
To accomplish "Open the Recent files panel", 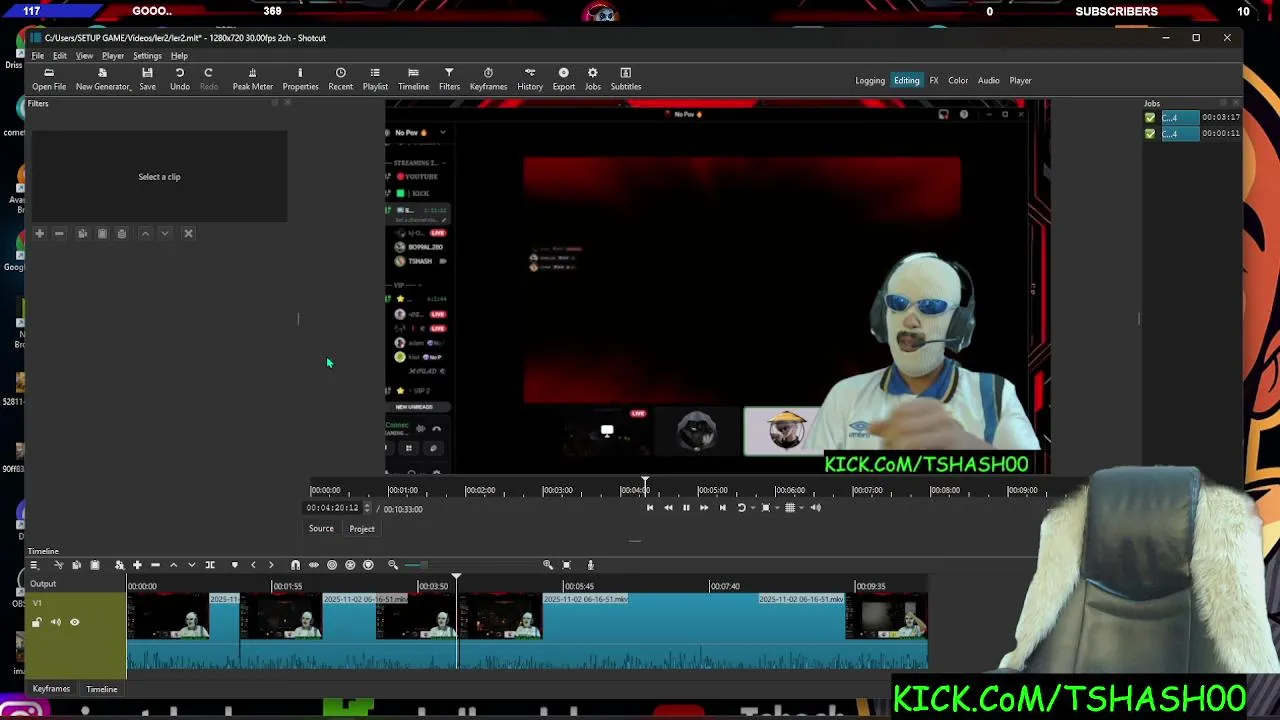I will click(x=340, y=79).
